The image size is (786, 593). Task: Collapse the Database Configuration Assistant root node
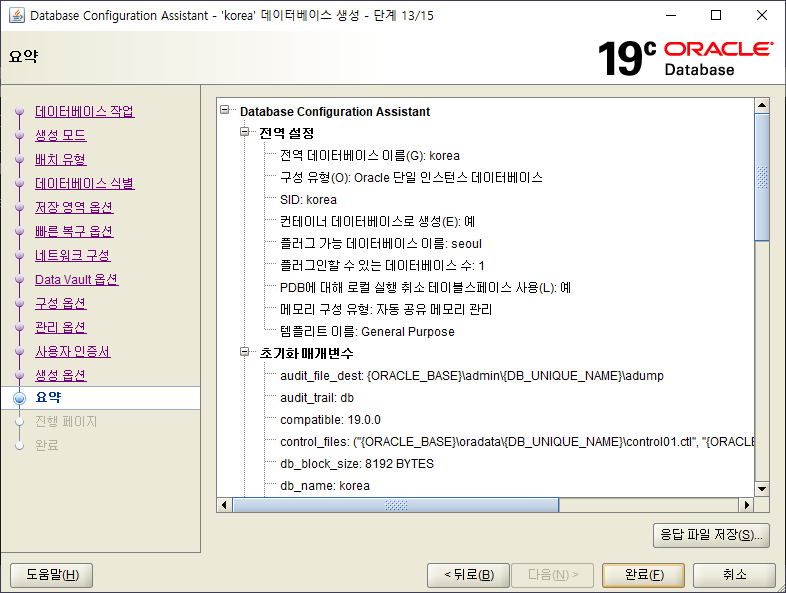(x=225, y=109)
